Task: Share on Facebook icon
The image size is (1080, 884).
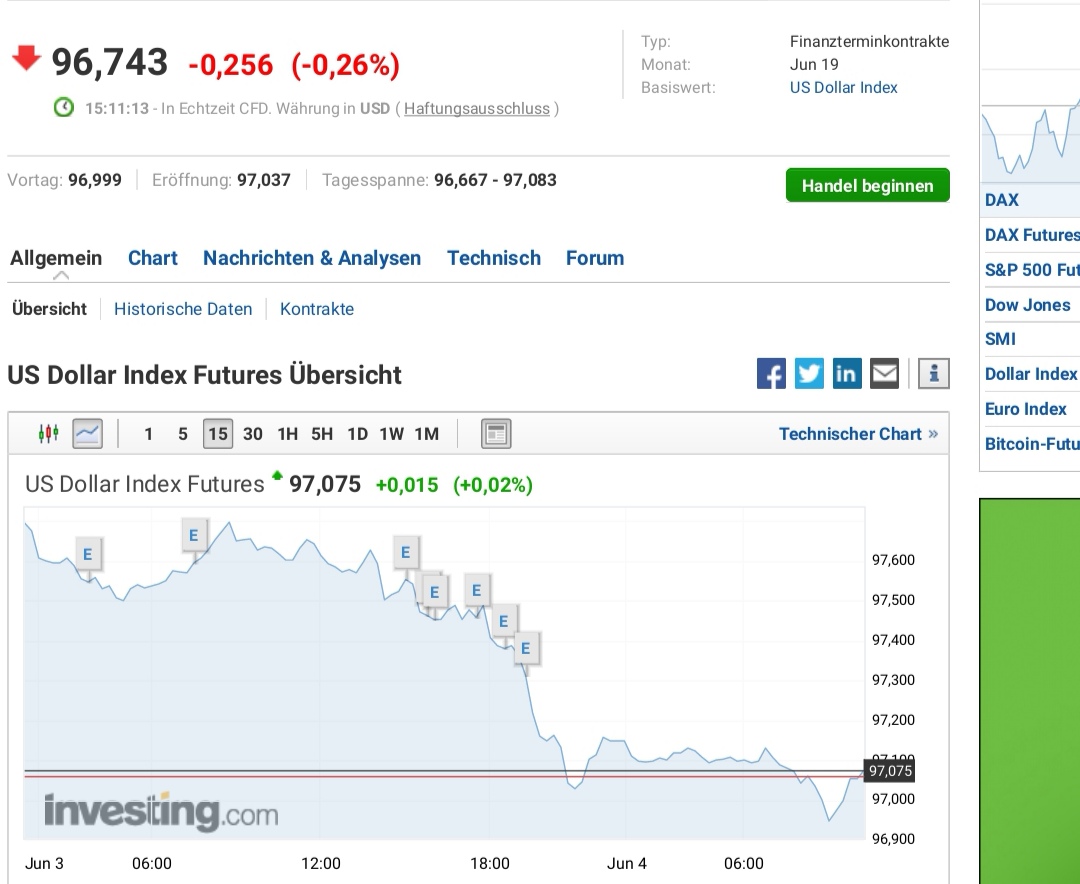Action: coord(771,373)
